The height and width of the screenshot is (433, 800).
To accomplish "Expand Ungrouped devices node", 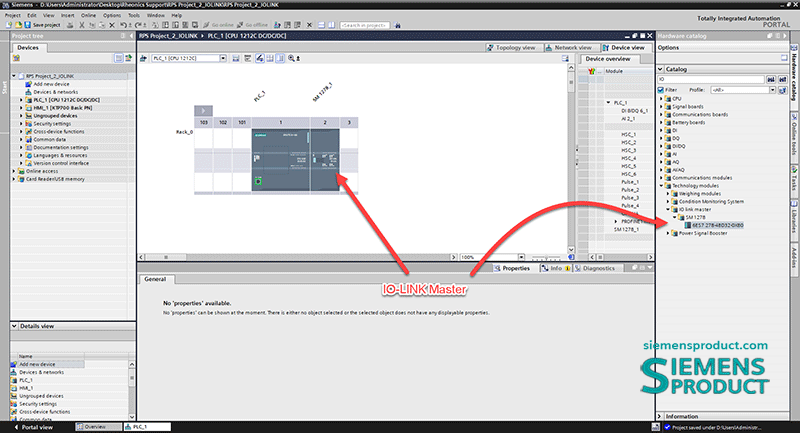I will tap(21, 116).
